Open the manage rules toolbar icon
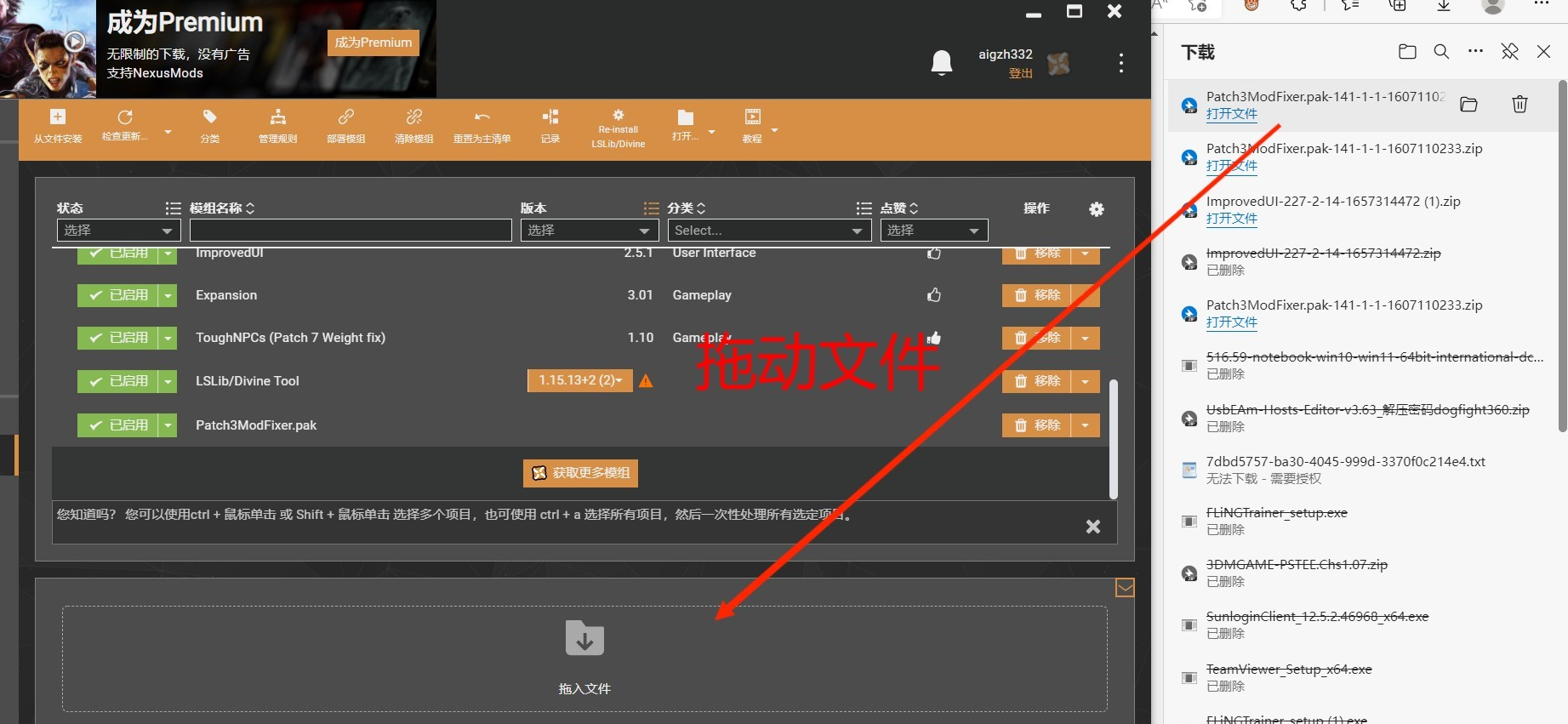 [x=278, y=117]
